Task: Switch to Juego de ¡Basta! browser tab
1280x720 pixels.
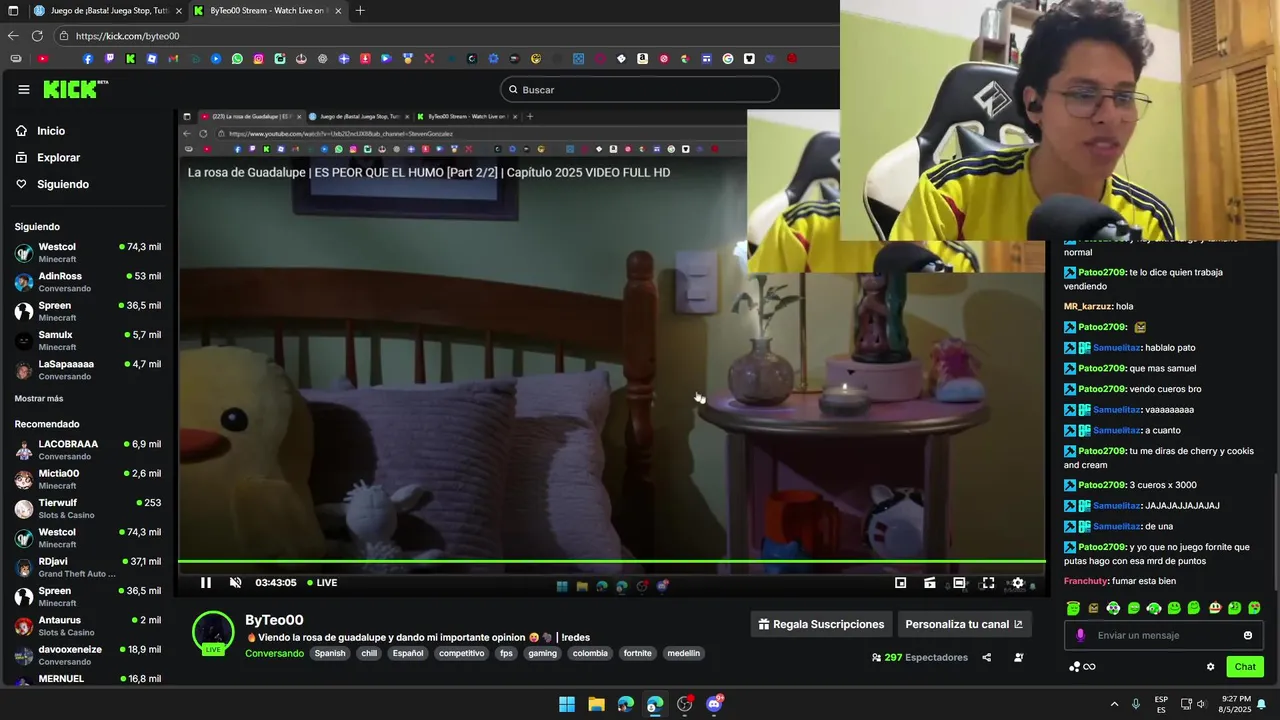Action: pos(108,11)
